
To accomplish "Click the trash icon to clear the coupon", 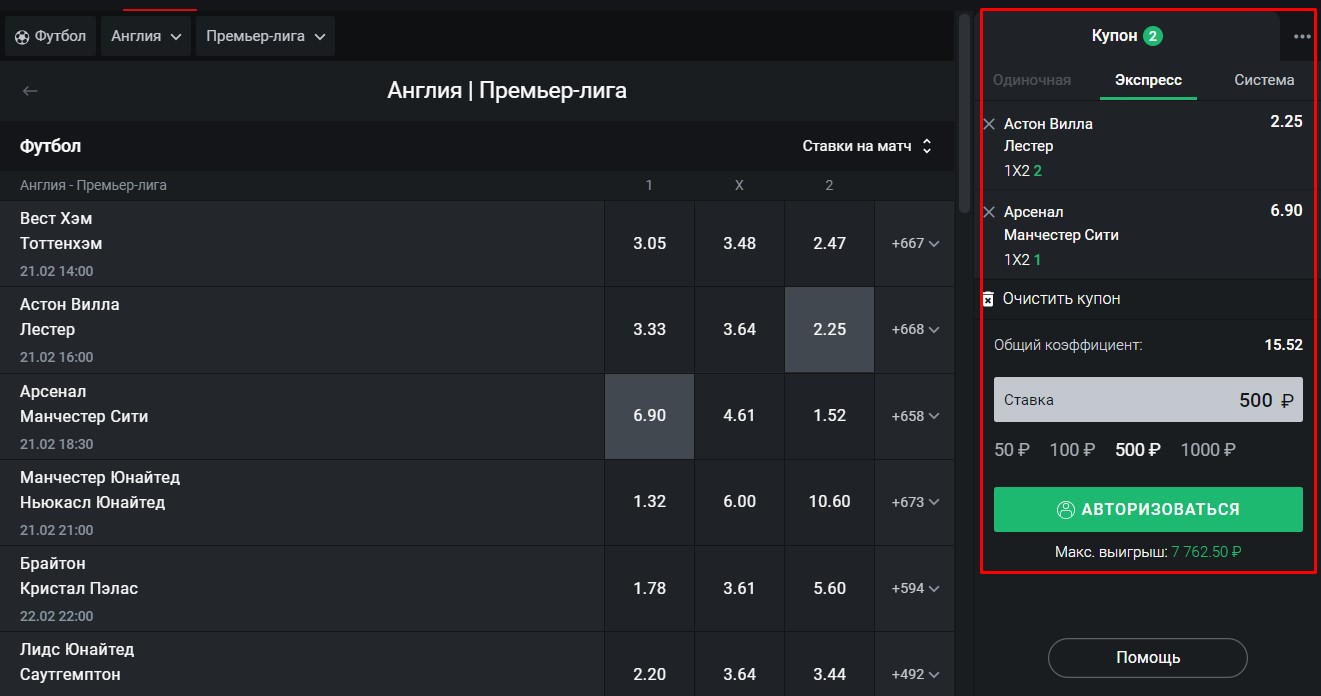I will click(x=988, y=299).
